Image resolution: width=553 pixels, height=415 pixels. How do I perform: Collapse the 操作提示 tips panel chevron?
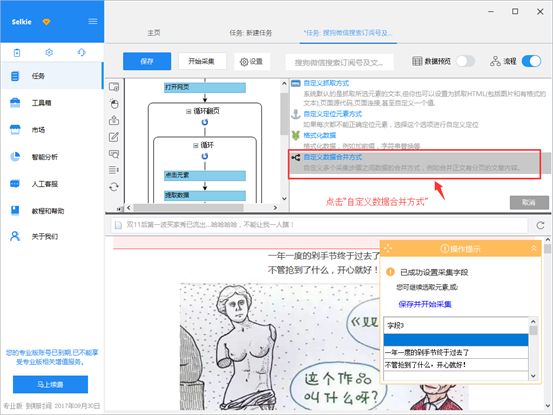[x=534, y=249]
